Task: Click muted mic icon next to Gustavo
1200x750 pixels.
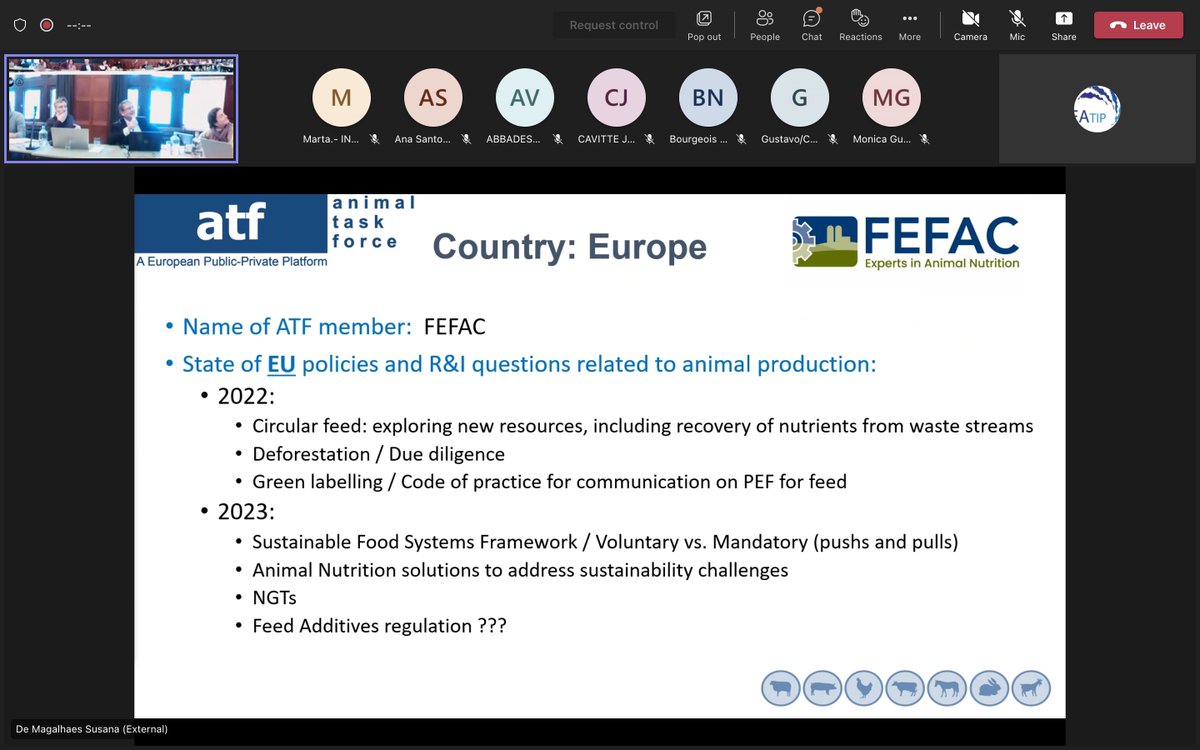Action: coord(833,140)
